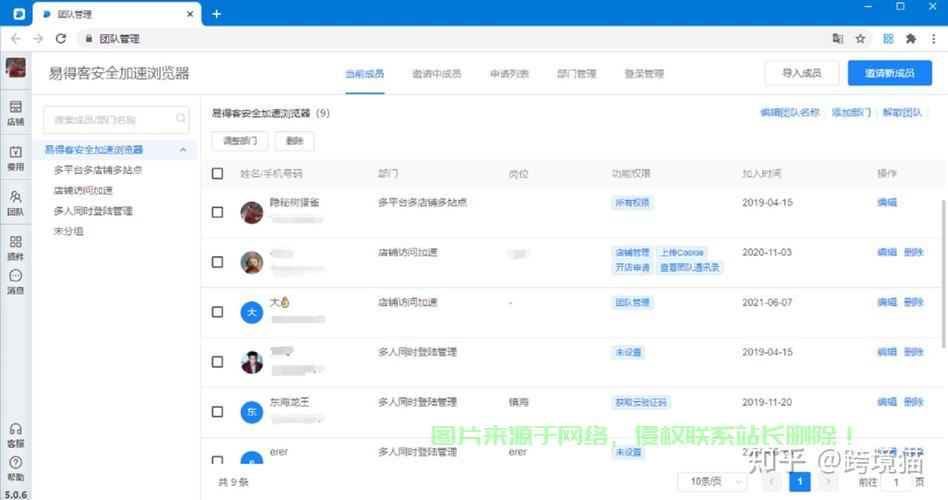Click the blue 东 avatar of 东海龙王
This screenshot has width=948, height=500.
point(252,412)
